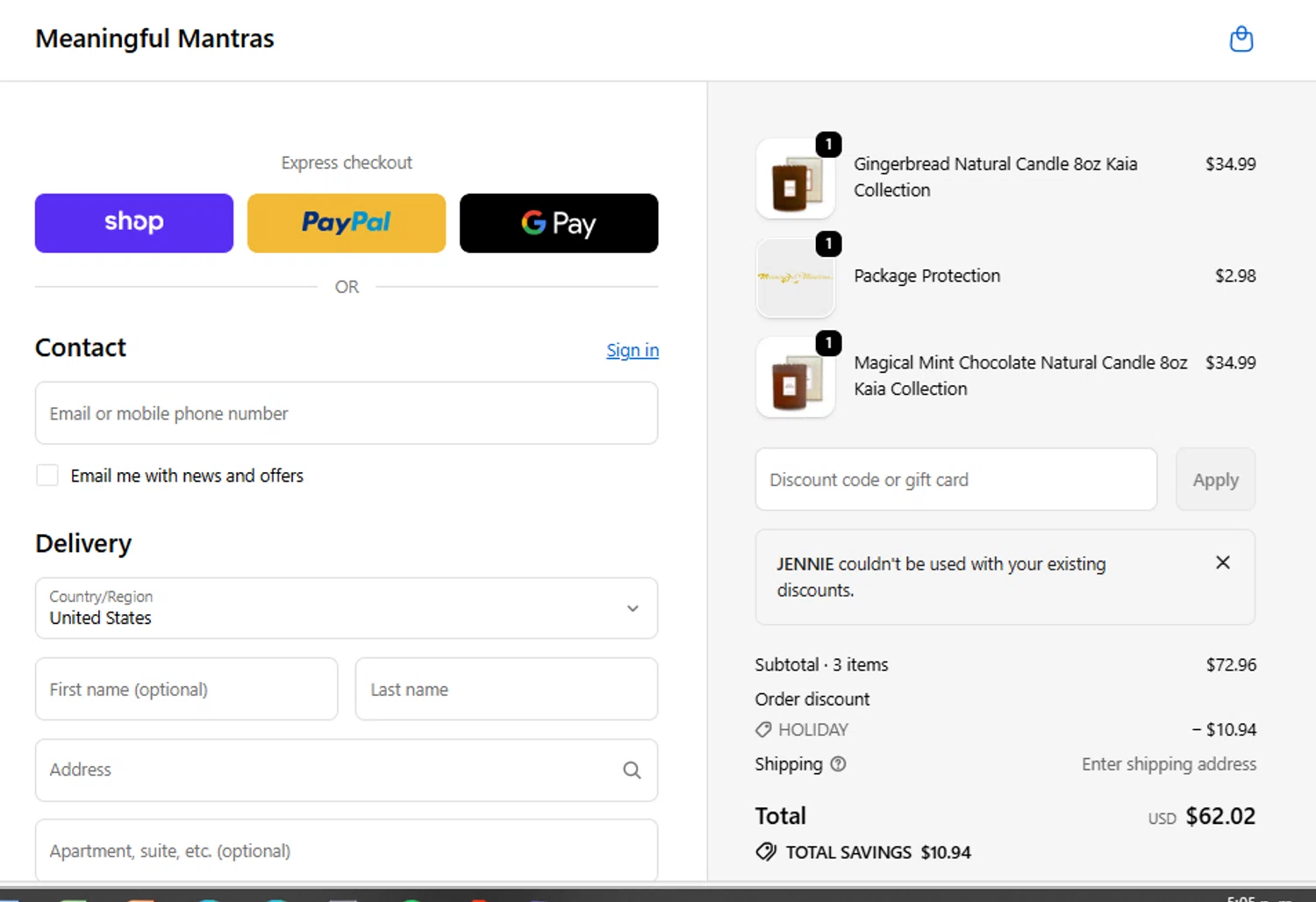Screen dimensions: 1316x902
Task: Focus the Email or mobile phone field
Action: pos(347,413)
